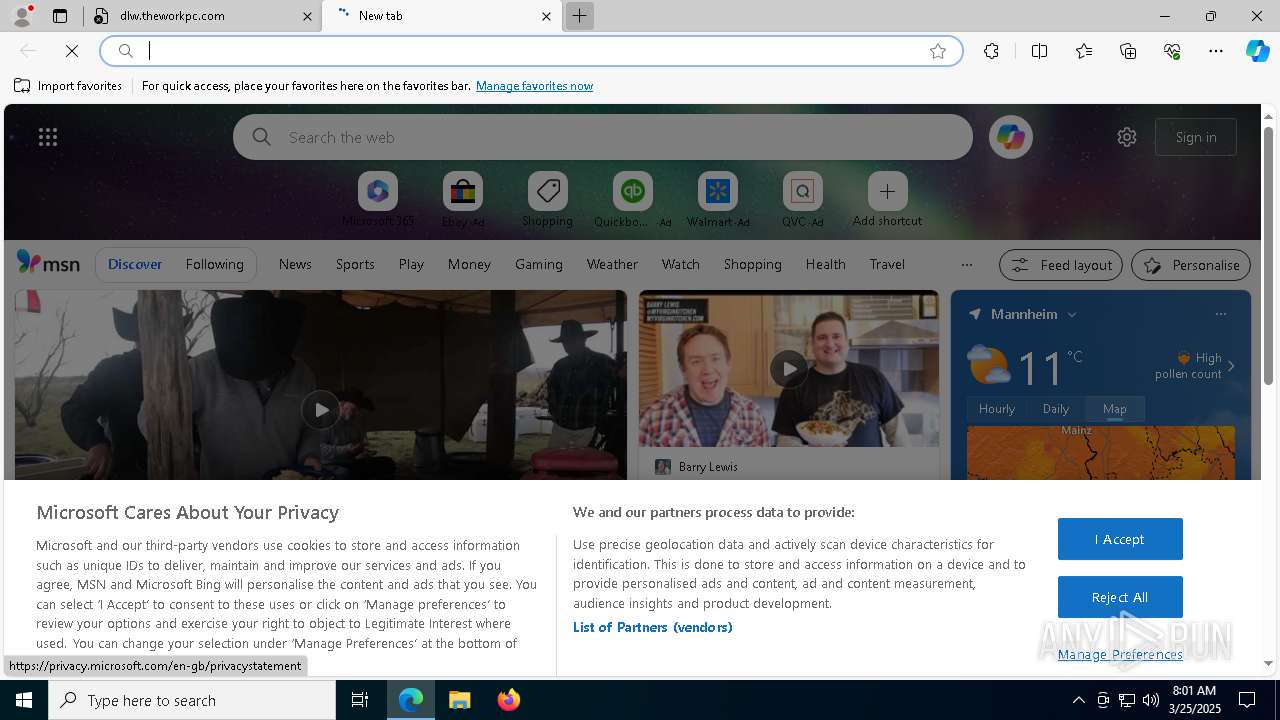Open a new browser tab
Image resolution: width=1280 pixels, height=720 pixels.
[x=579, y=16]
